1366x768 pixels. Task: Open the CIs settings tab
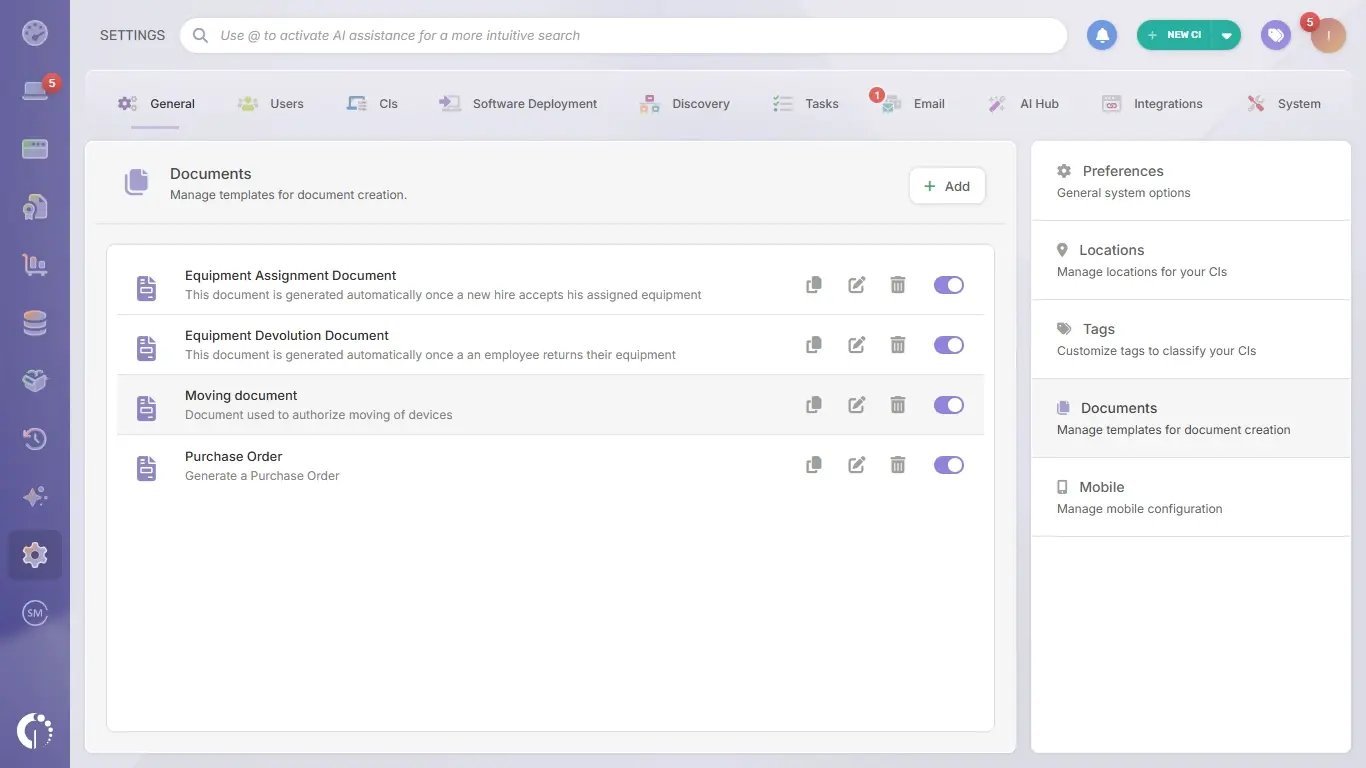click(372, 103)
